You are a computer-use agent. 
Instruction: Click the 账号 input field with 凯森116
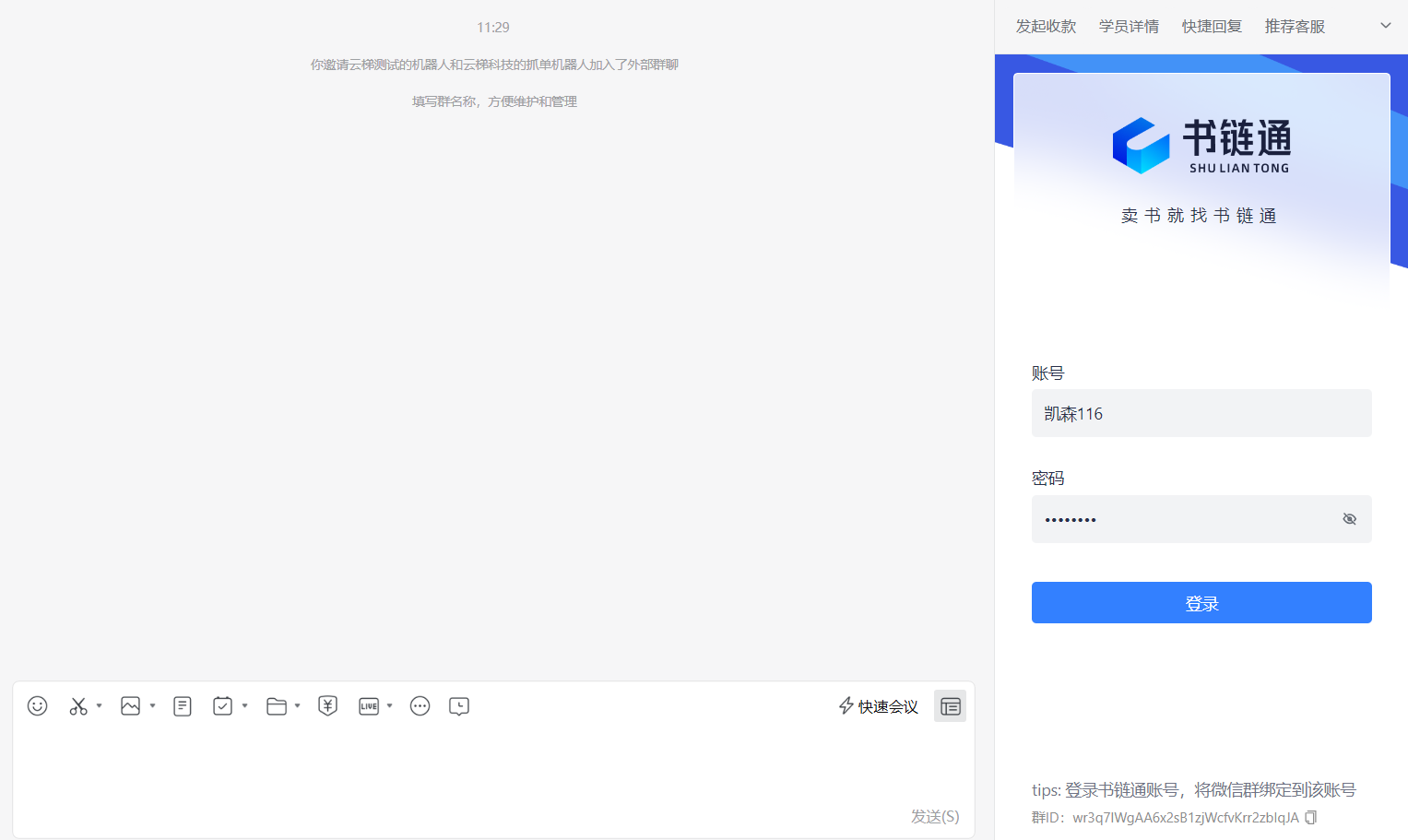coord(1201,413)
